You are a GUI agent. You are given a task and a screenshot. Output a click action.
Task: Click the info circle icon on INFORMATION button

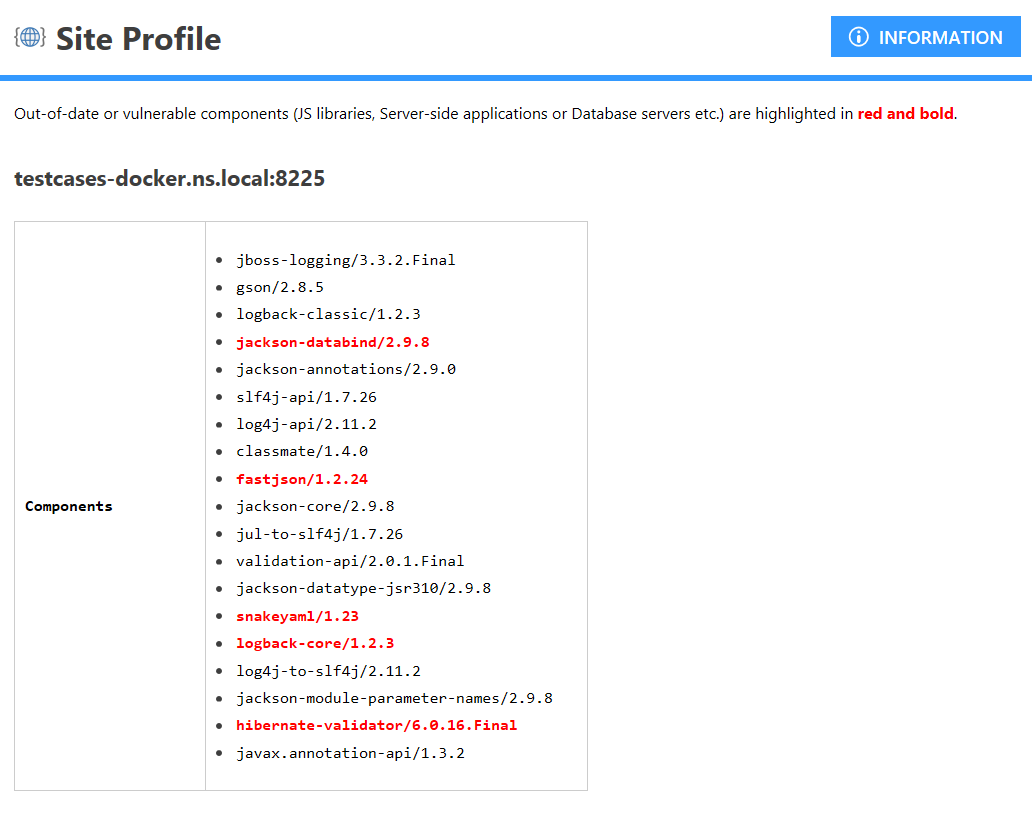tap(860, 37)
